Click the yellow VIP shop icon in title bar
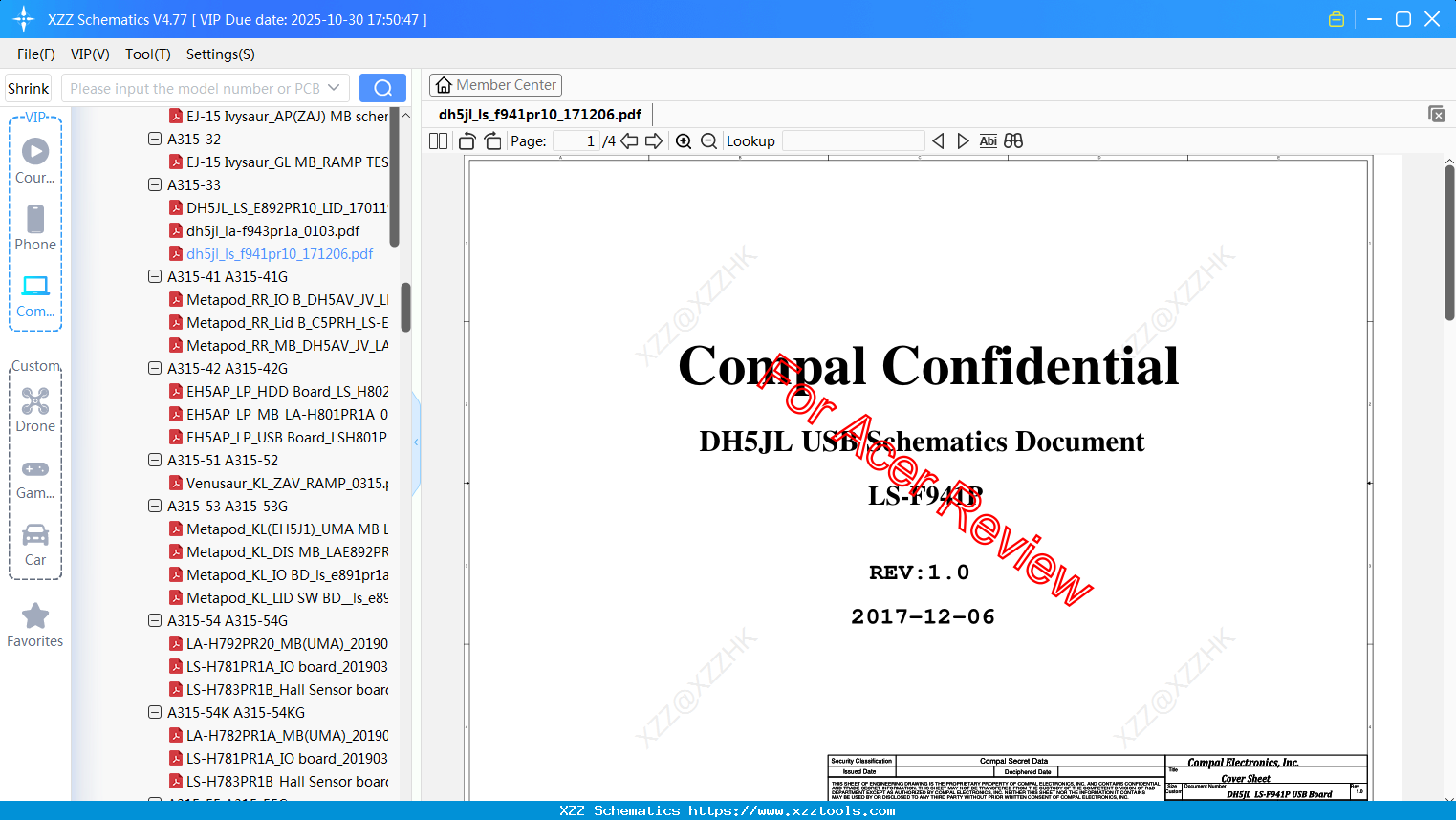The height and width of the screenshot is (820, 1456). (1336, 19)
